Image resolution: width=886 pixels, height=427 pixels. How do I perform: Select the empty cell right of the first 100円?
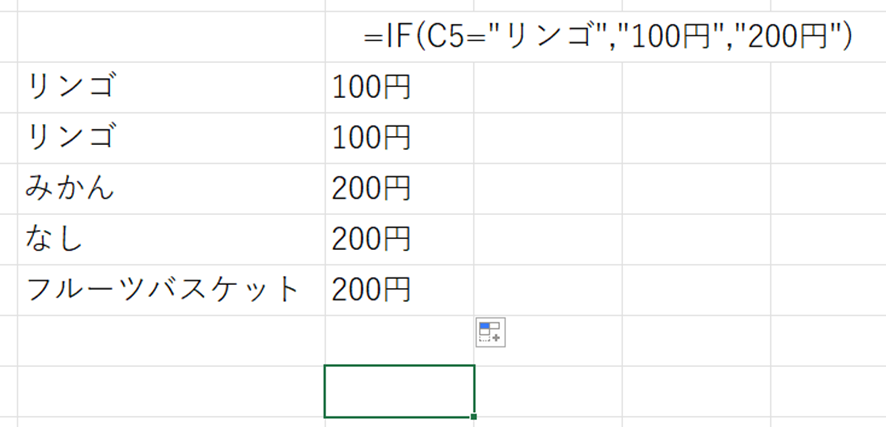coord(547,88)
